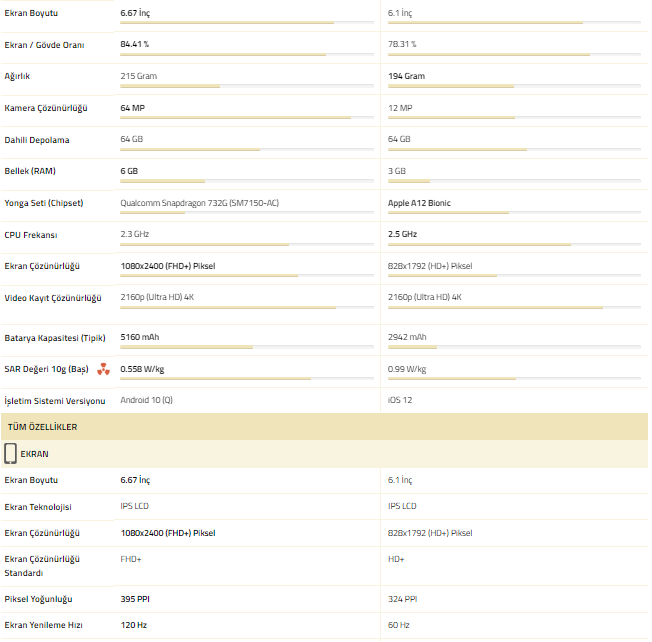Select the İşletim Sistemi Versiyonu label

[55, 401]
